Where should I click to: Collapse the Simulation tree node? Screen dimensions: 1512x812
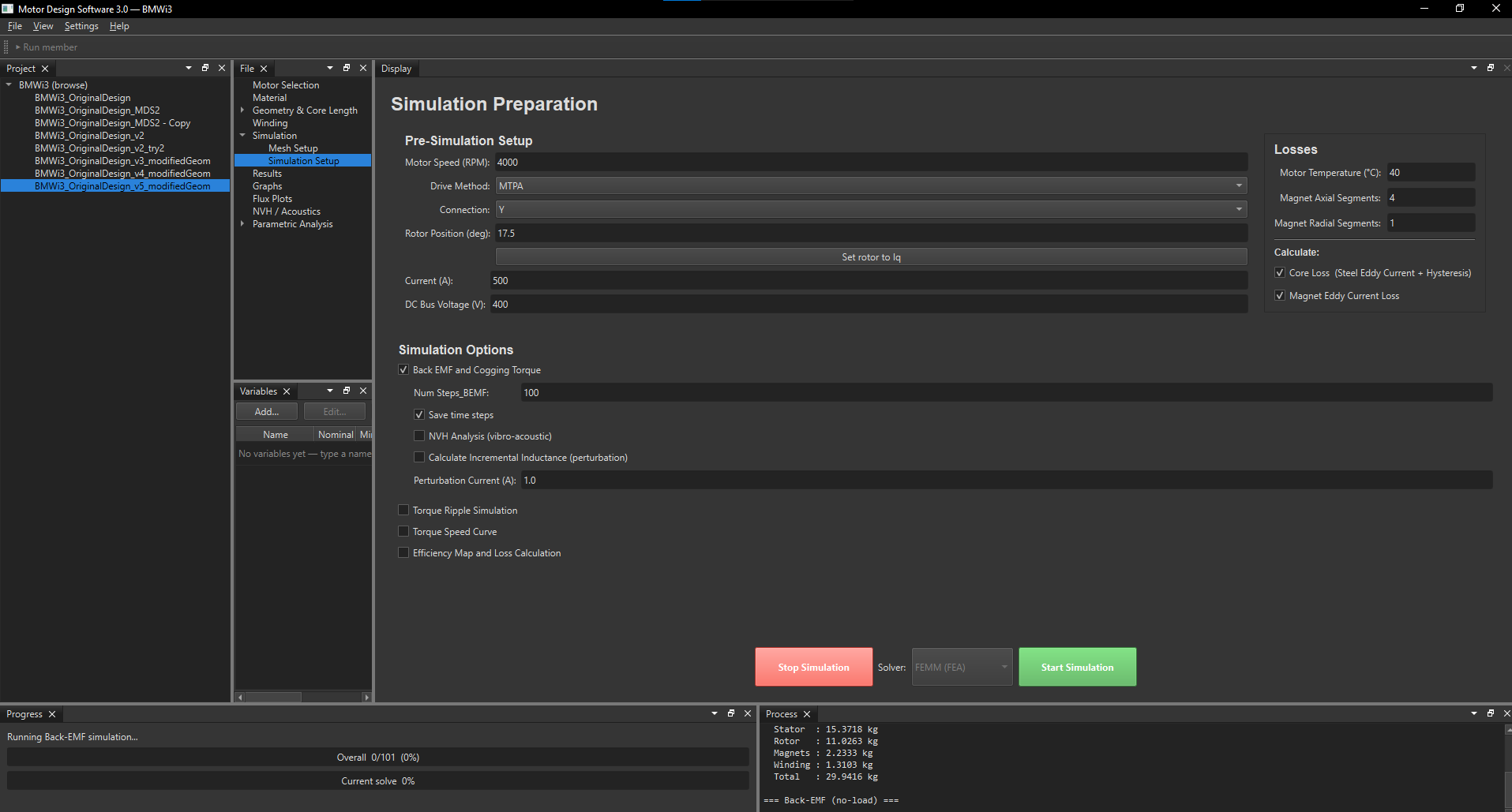(x=242, y=135)
